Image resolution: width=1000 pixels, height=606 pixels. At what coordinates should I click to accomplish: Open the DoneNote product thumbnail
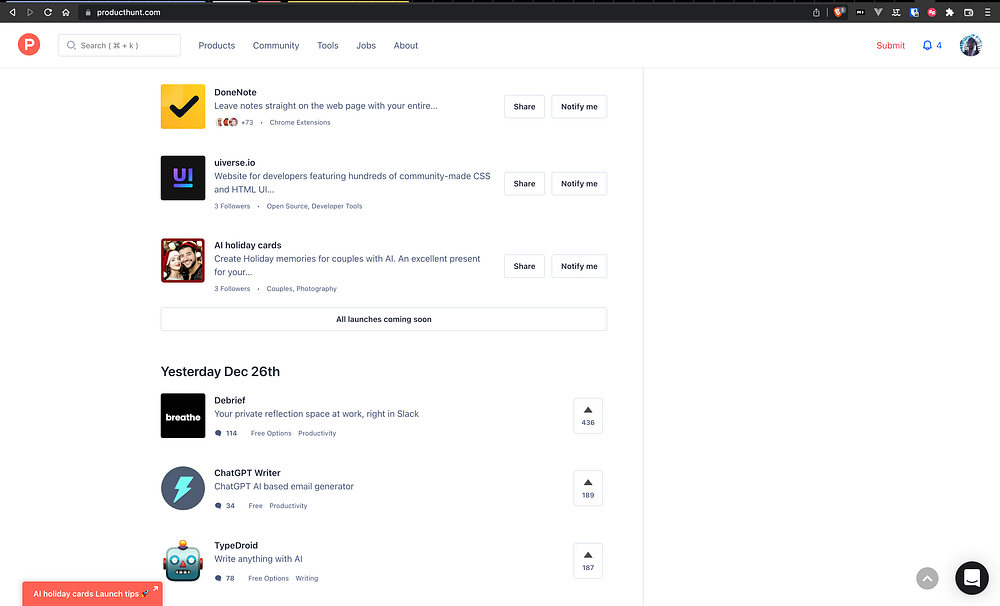click(183, 107)
